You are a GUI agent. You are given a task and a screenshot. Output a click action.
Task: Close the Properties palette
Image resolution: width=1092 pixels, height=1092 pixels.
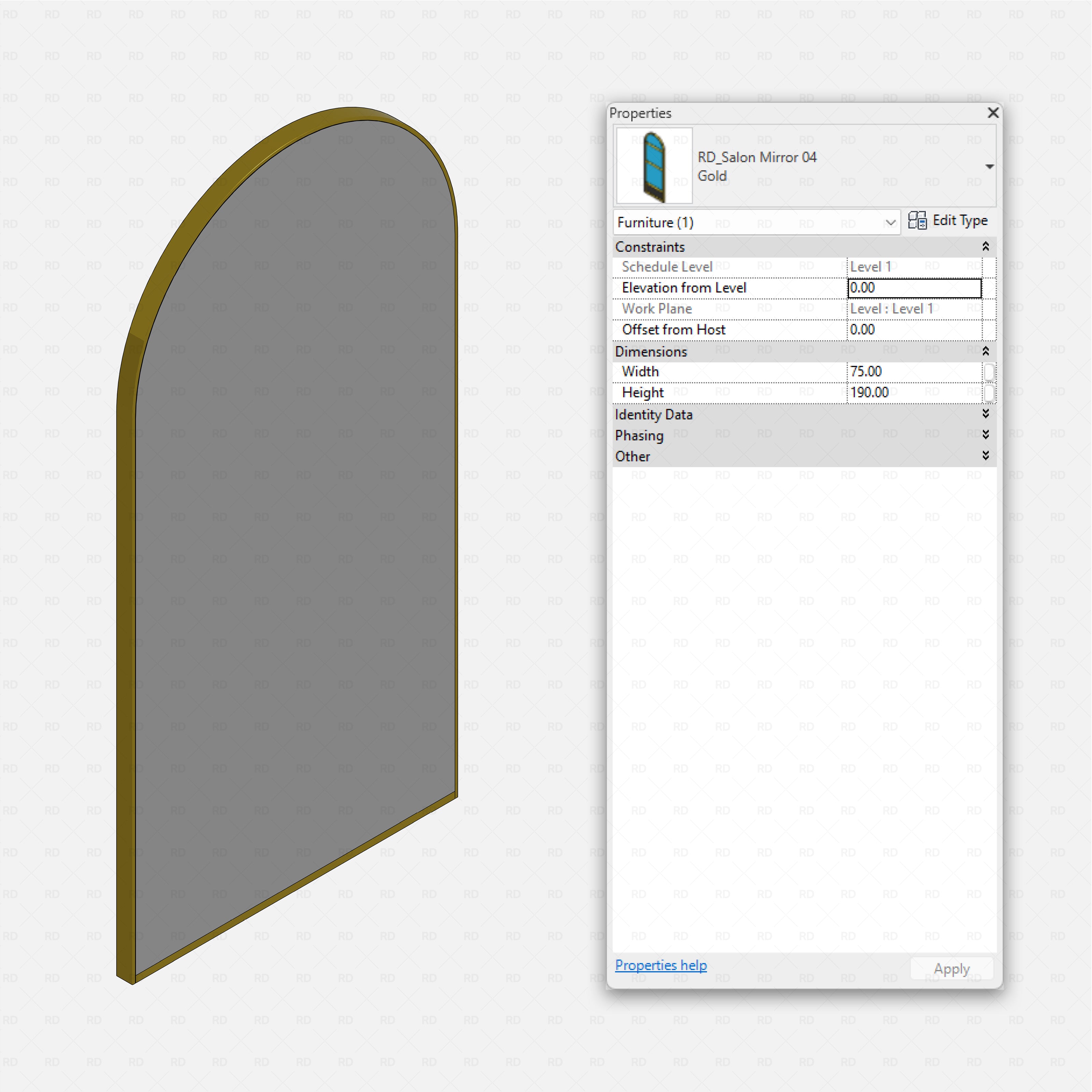click(992, 113)
